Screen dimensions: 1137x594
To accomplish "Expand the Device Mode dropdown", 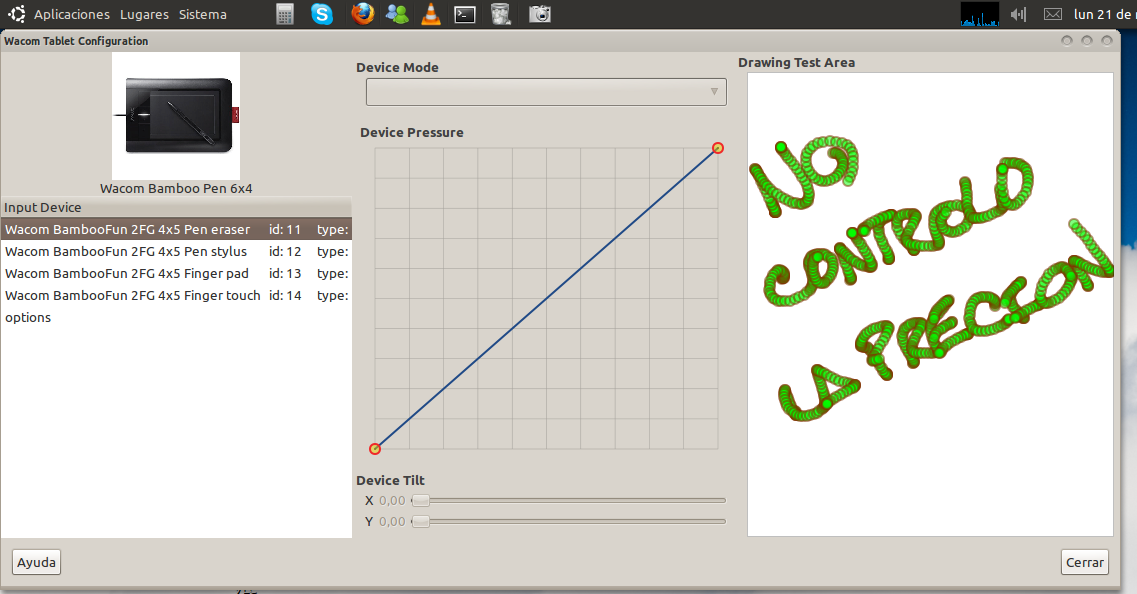I will pos(546,92).
